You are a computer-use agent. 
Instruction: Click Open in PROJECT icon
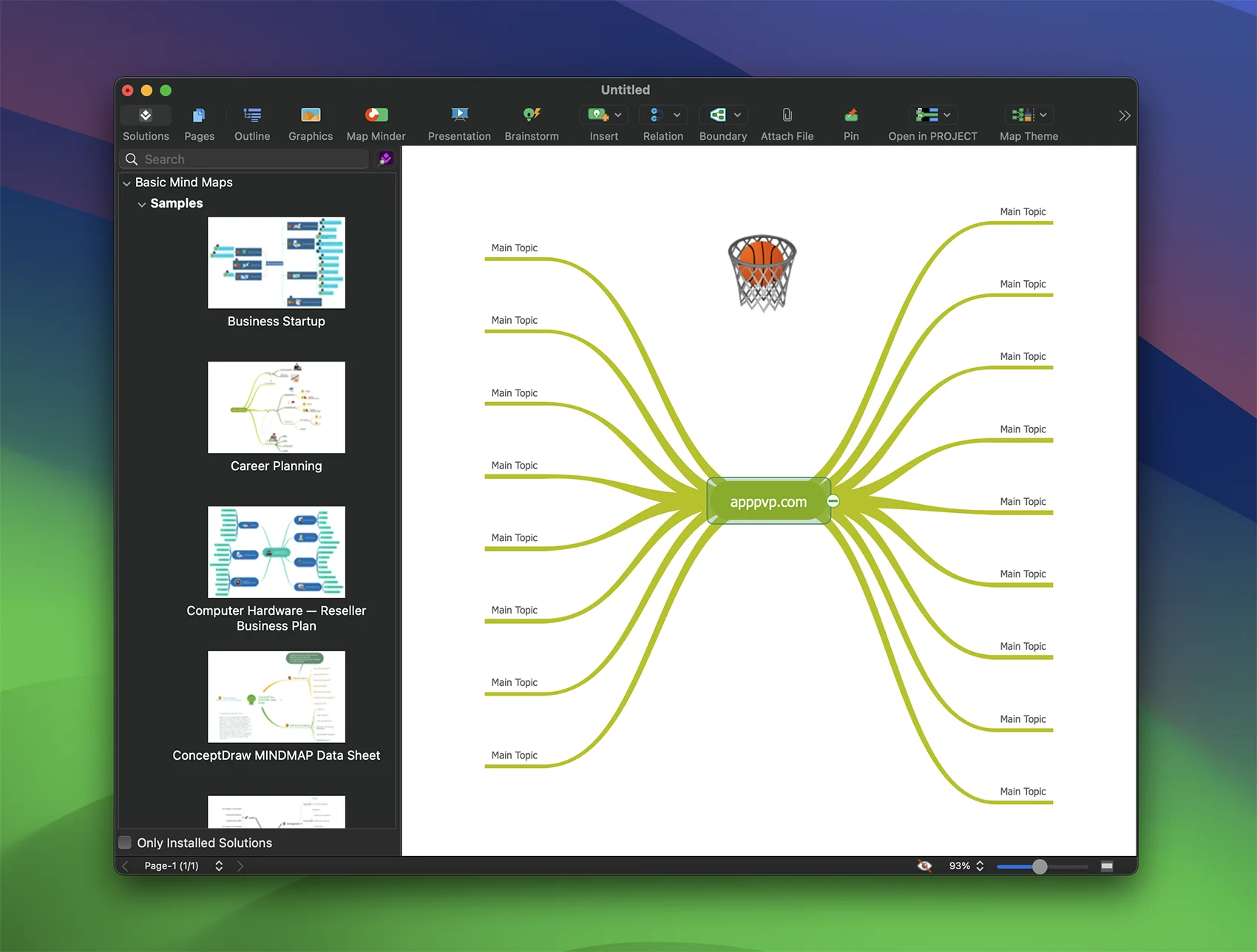click(926, 115)
